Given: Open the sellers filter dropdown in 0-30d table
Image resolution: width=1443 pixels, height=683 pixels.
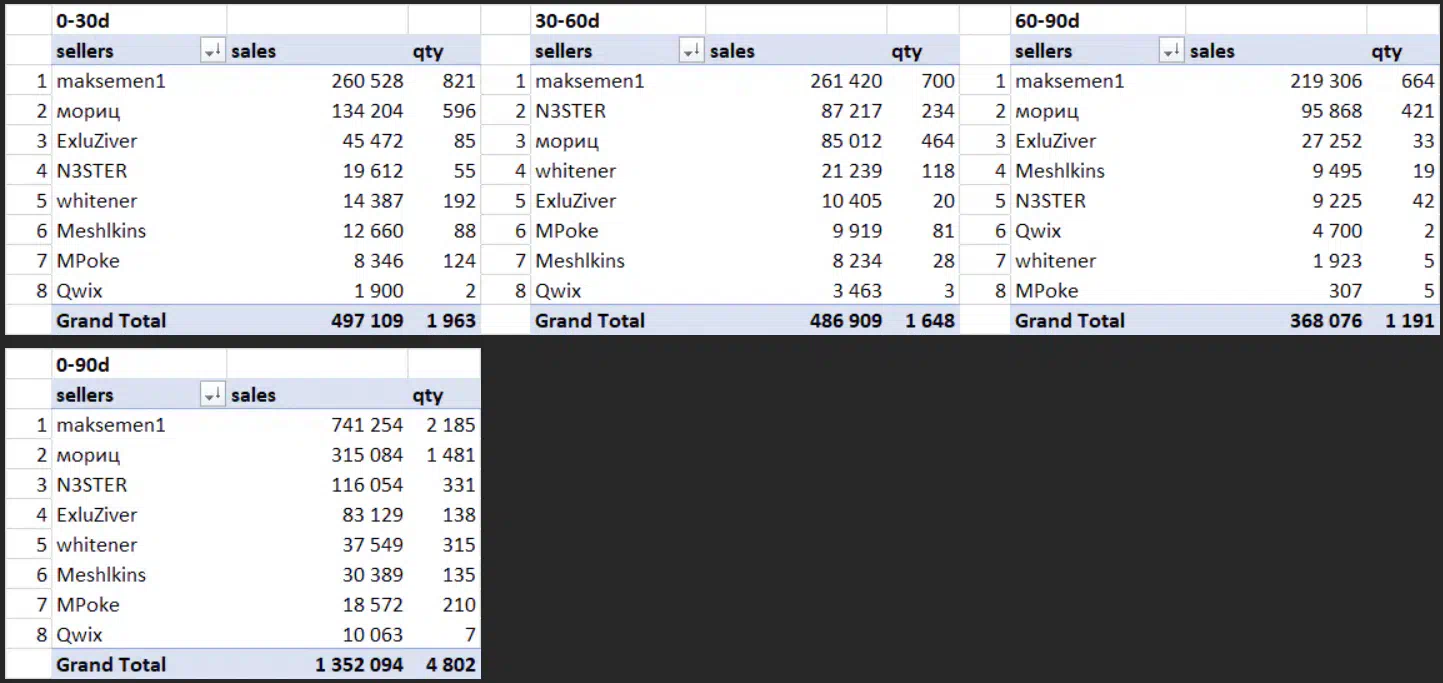Looking at the screenshot, I should 213,51.
